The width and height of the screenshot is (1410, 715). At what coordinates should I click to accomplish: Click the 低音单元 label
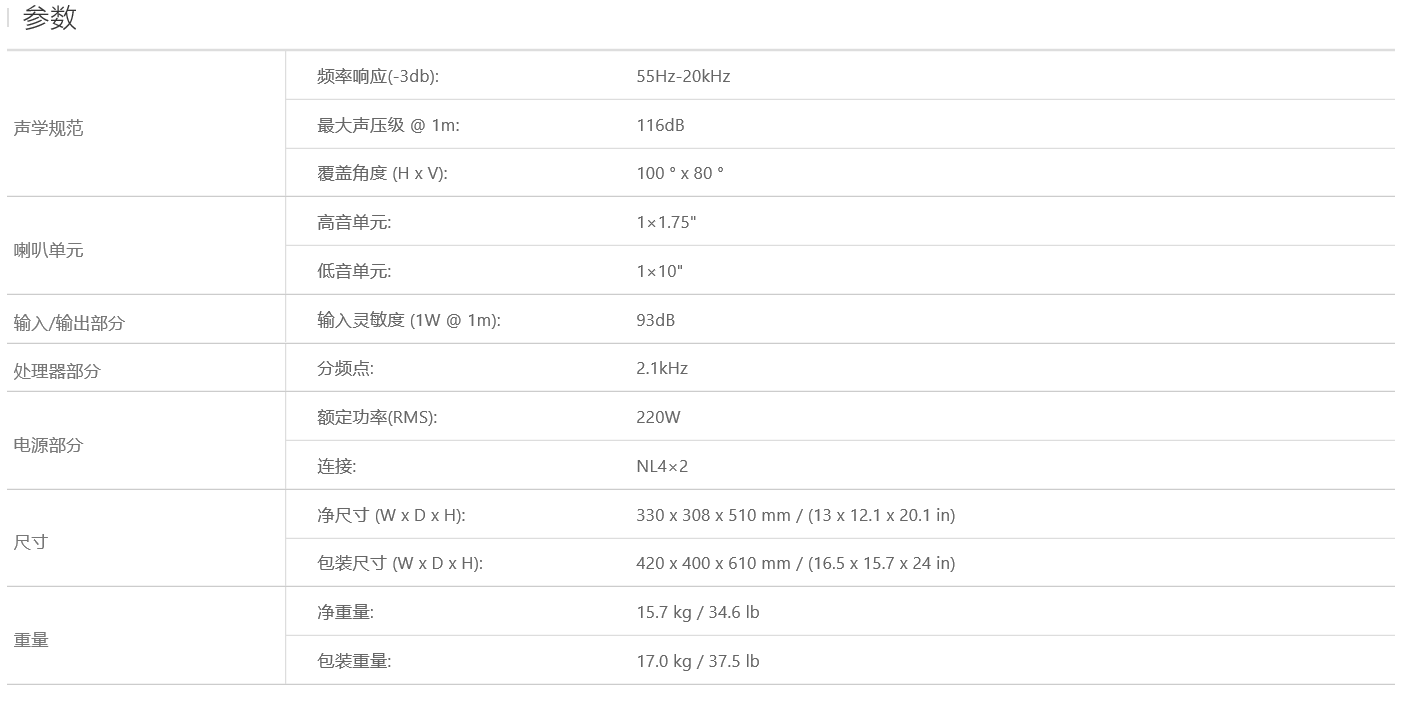click(354, 271)
